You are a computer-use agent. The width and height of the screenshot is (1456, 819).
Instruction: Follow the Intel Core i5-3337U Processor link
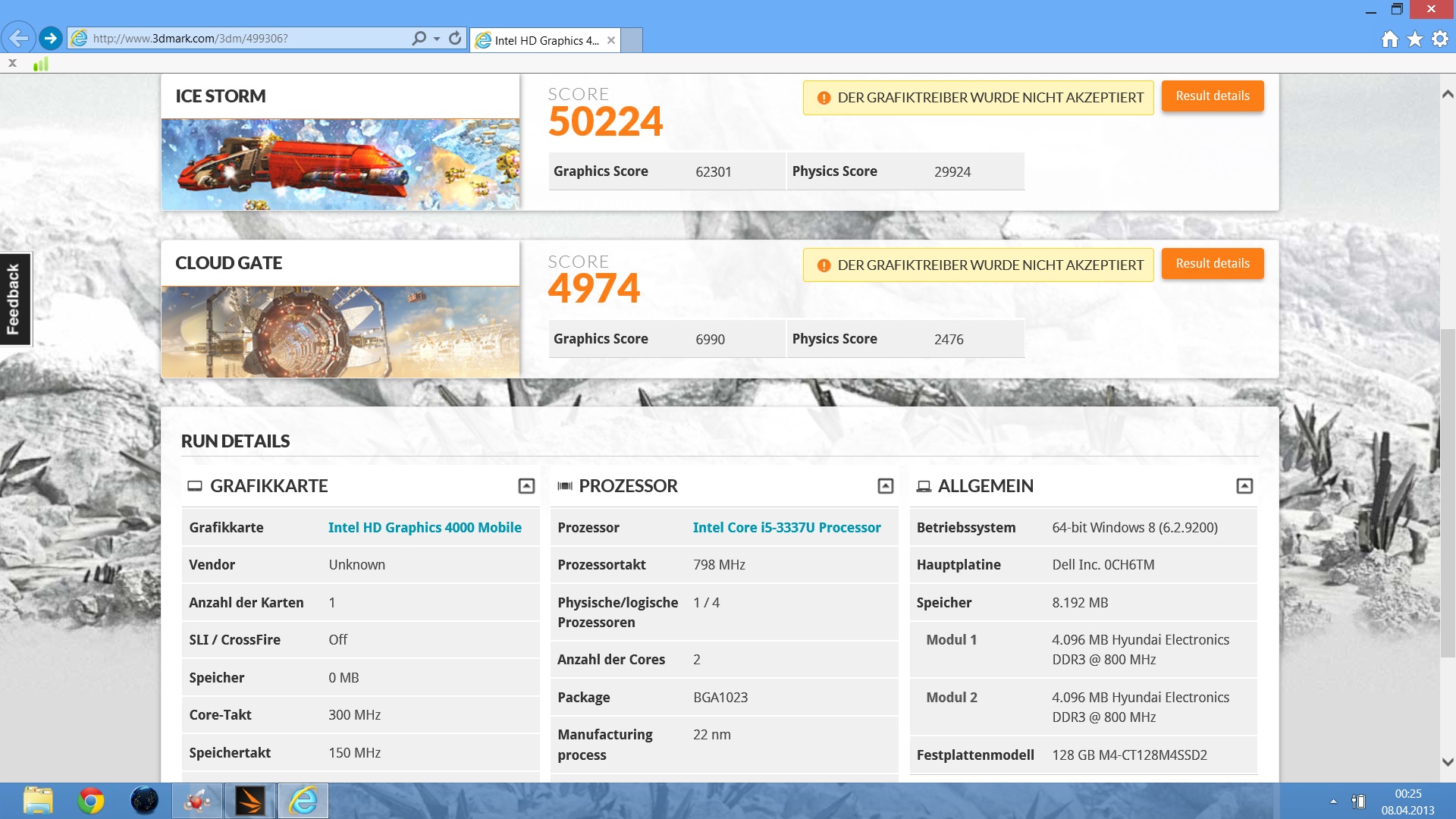(x=786, y=528)
